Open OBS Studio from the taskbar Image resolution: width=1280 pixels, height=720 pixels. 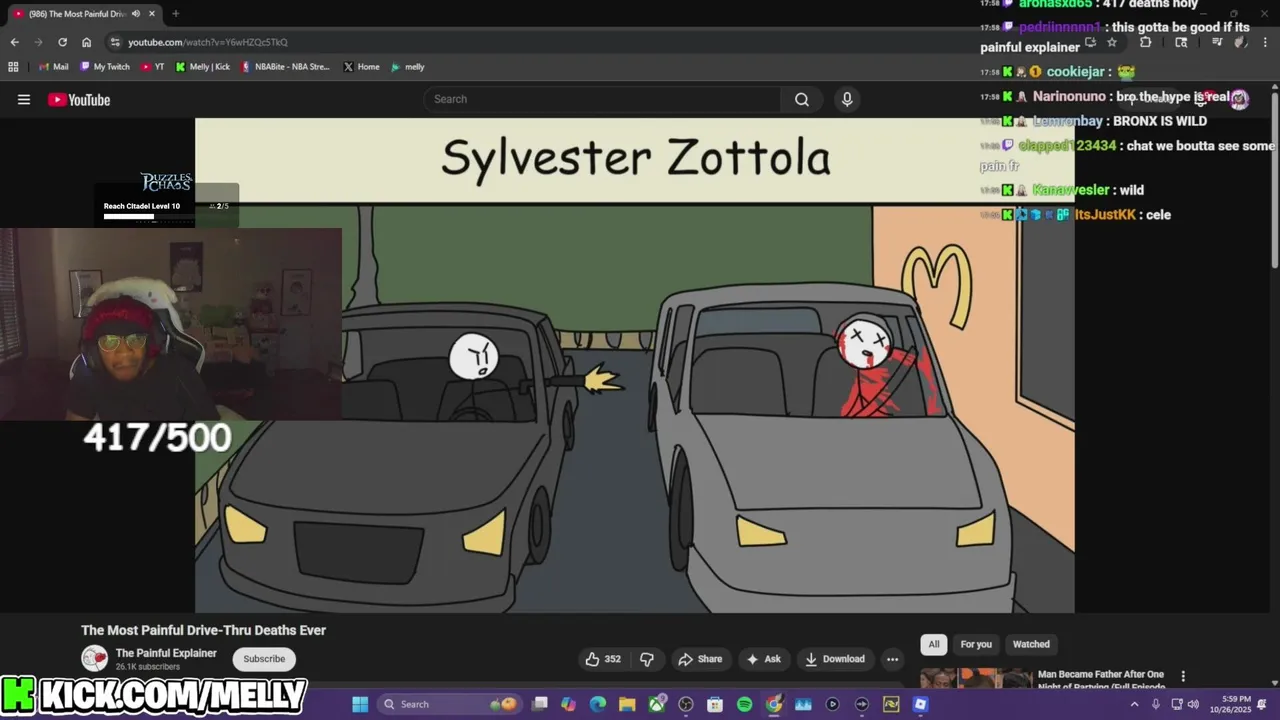tap(686, 704)
